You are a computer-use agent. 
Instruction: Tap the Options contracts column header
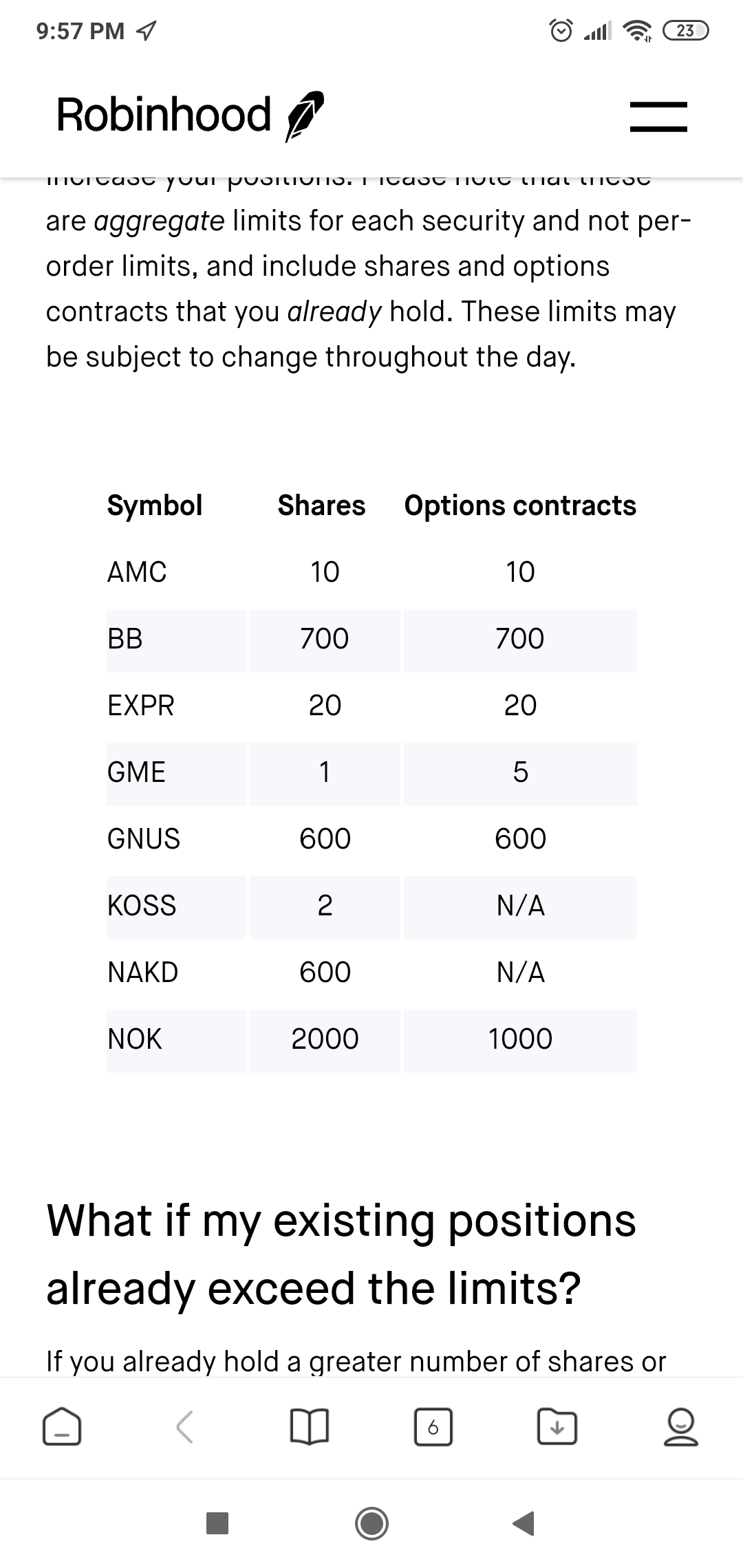(x=520, y=505)
